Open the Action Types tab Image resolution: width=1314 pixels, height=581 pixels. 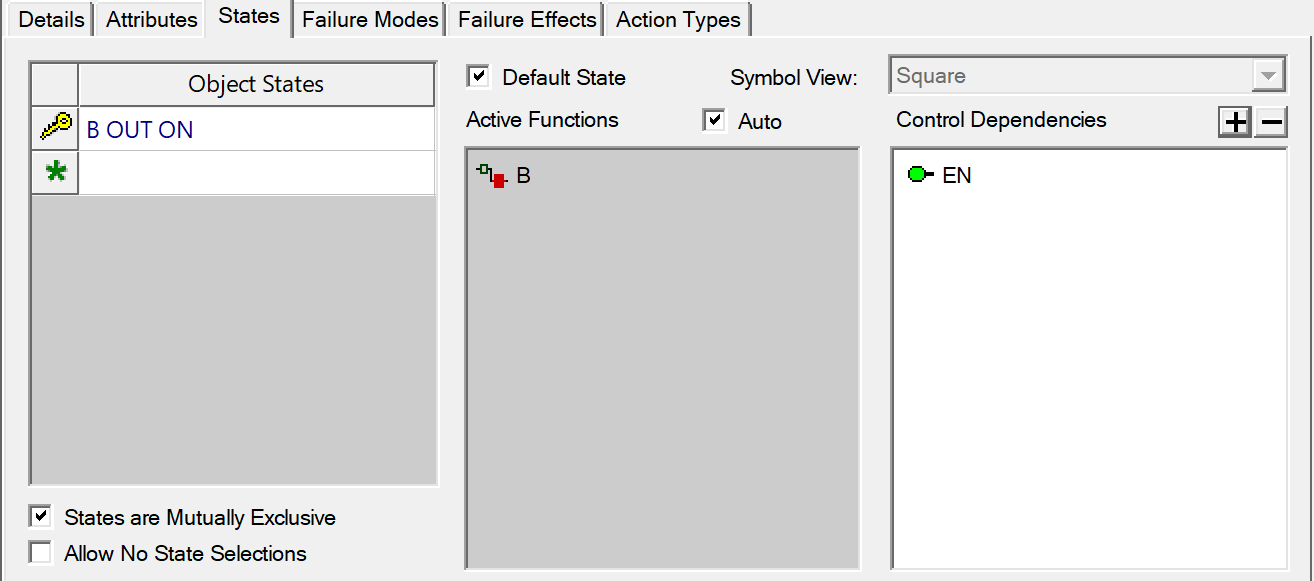678,19
